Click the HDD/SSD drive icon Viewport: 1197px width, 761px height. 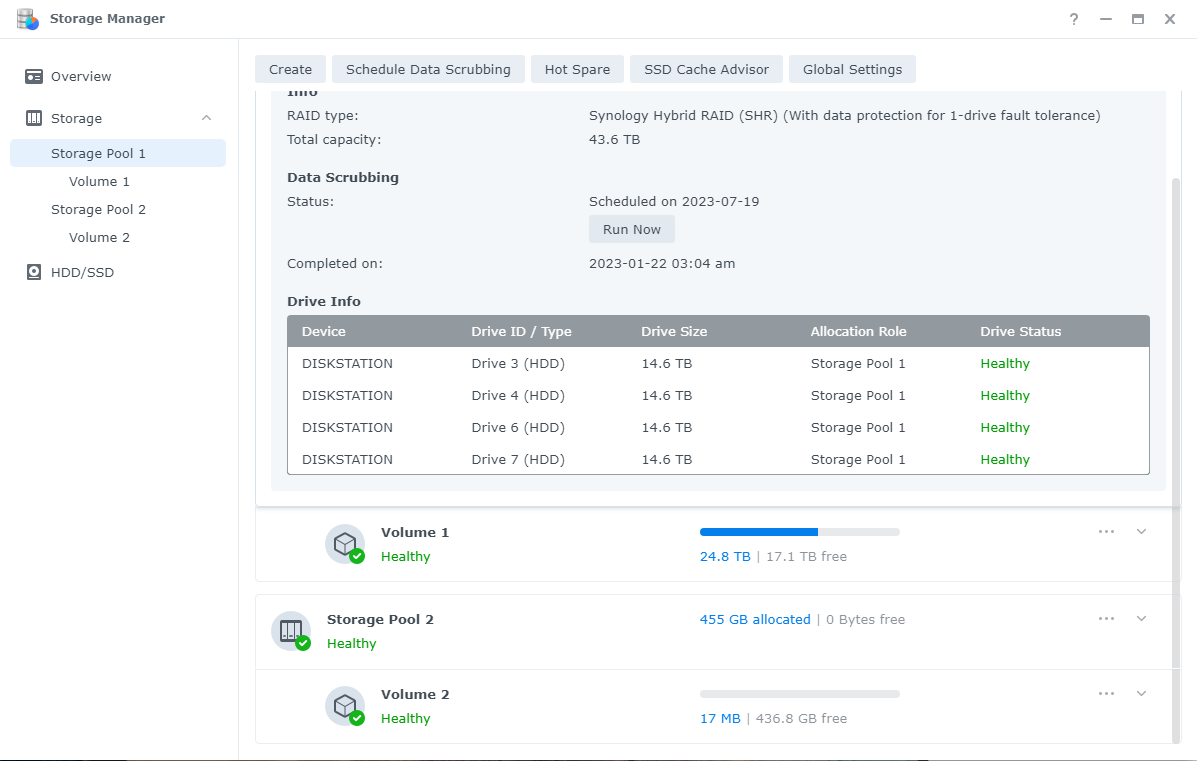[x=34, y=272]
